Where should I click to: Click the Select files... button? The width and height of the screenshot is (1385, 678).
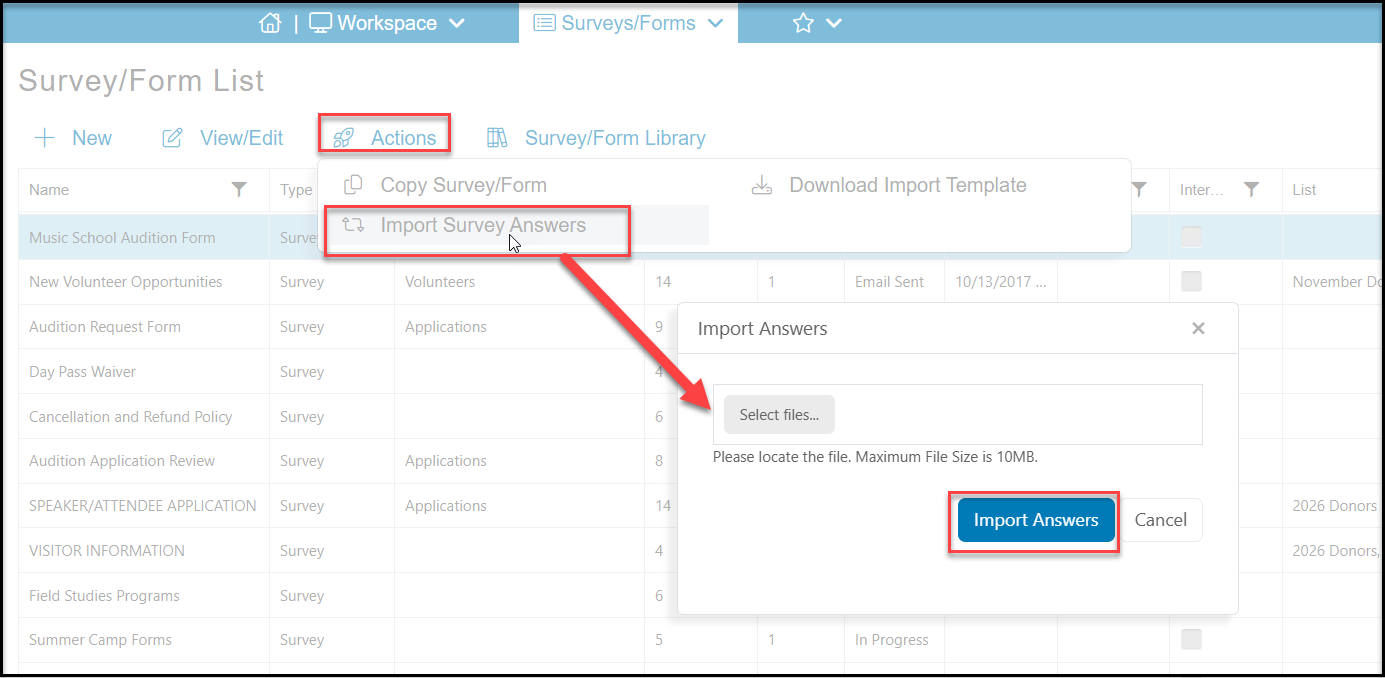779,415
